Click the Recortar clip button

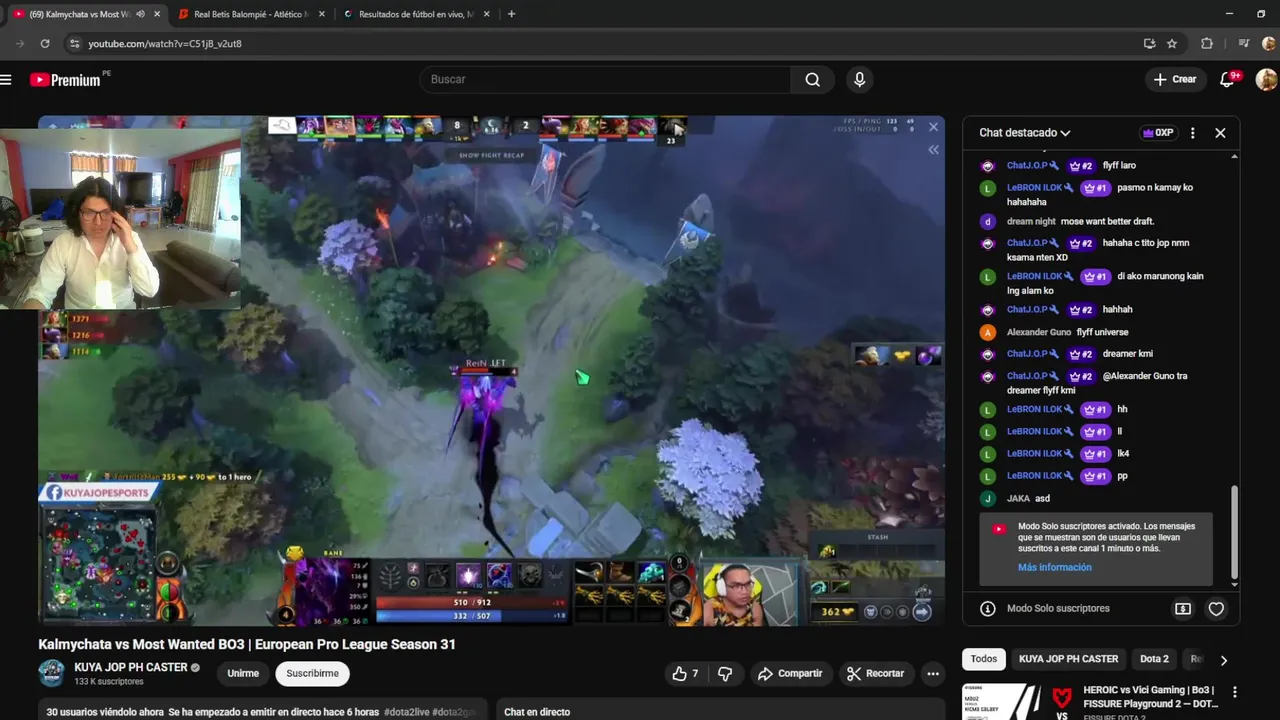click(x=875, y=673)
